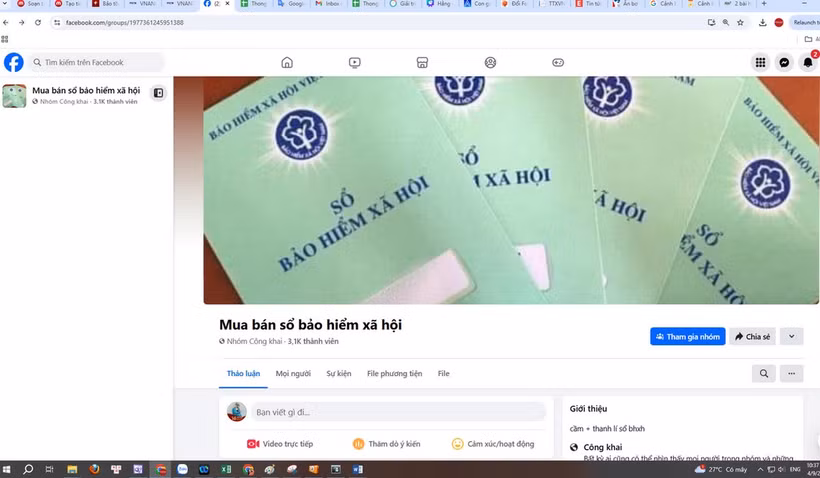Open the Watch video icon
Screen dimensions: 820x478
point(355,63)
